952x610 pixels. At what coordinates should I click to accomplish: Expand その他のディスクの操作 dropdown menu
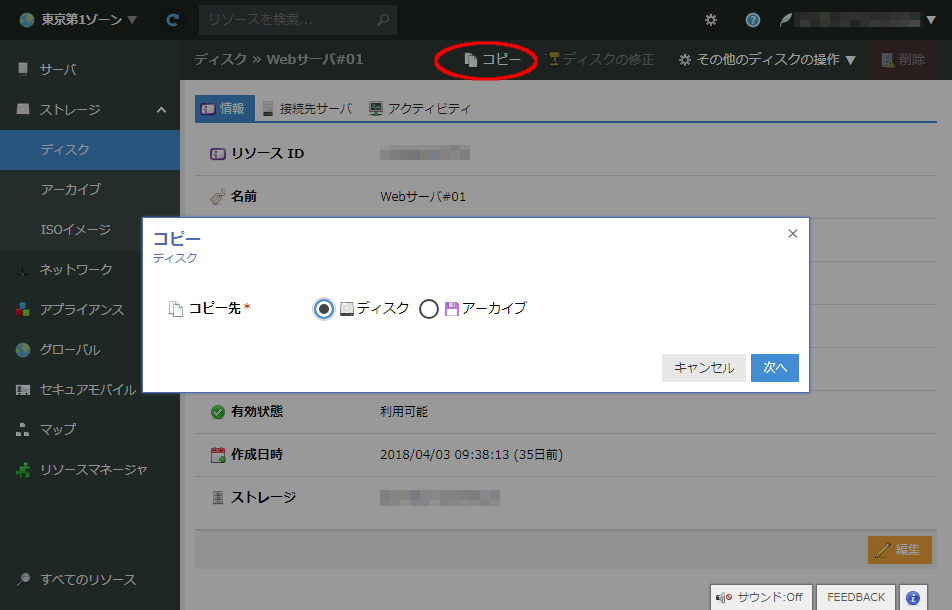click(x=767, y=60)
